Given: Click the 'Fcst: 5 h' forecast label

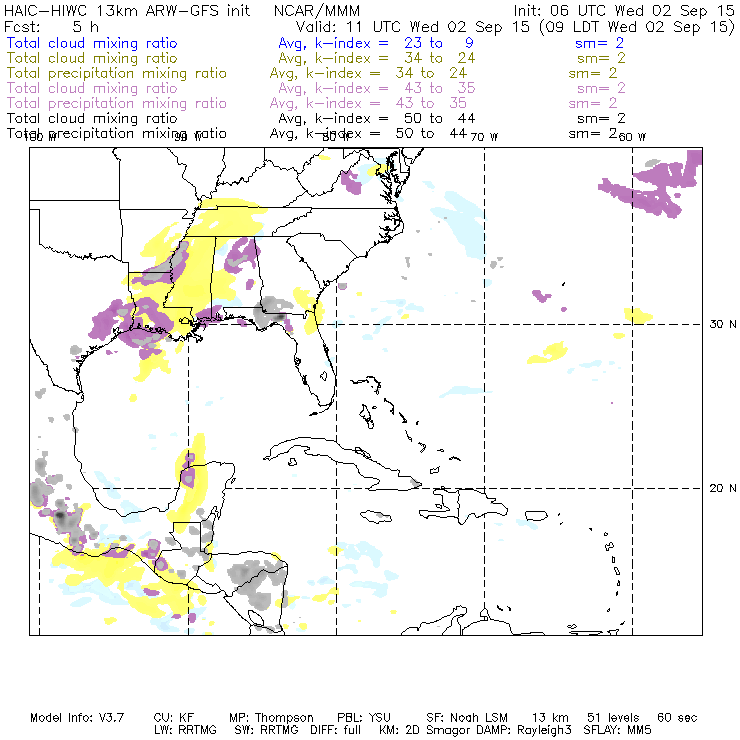Looking at the screenshot, I should (51, 27).
